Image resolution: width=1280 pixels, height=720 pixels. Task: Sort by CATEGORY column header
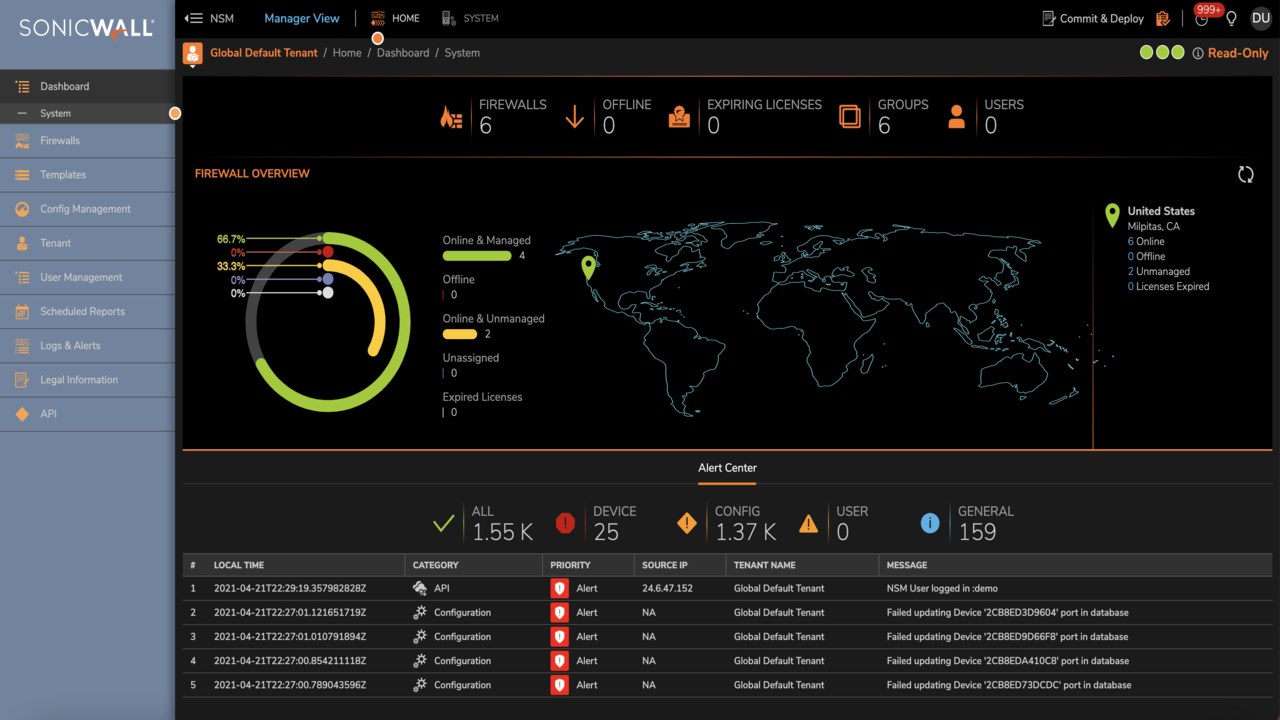pos(436,565)
